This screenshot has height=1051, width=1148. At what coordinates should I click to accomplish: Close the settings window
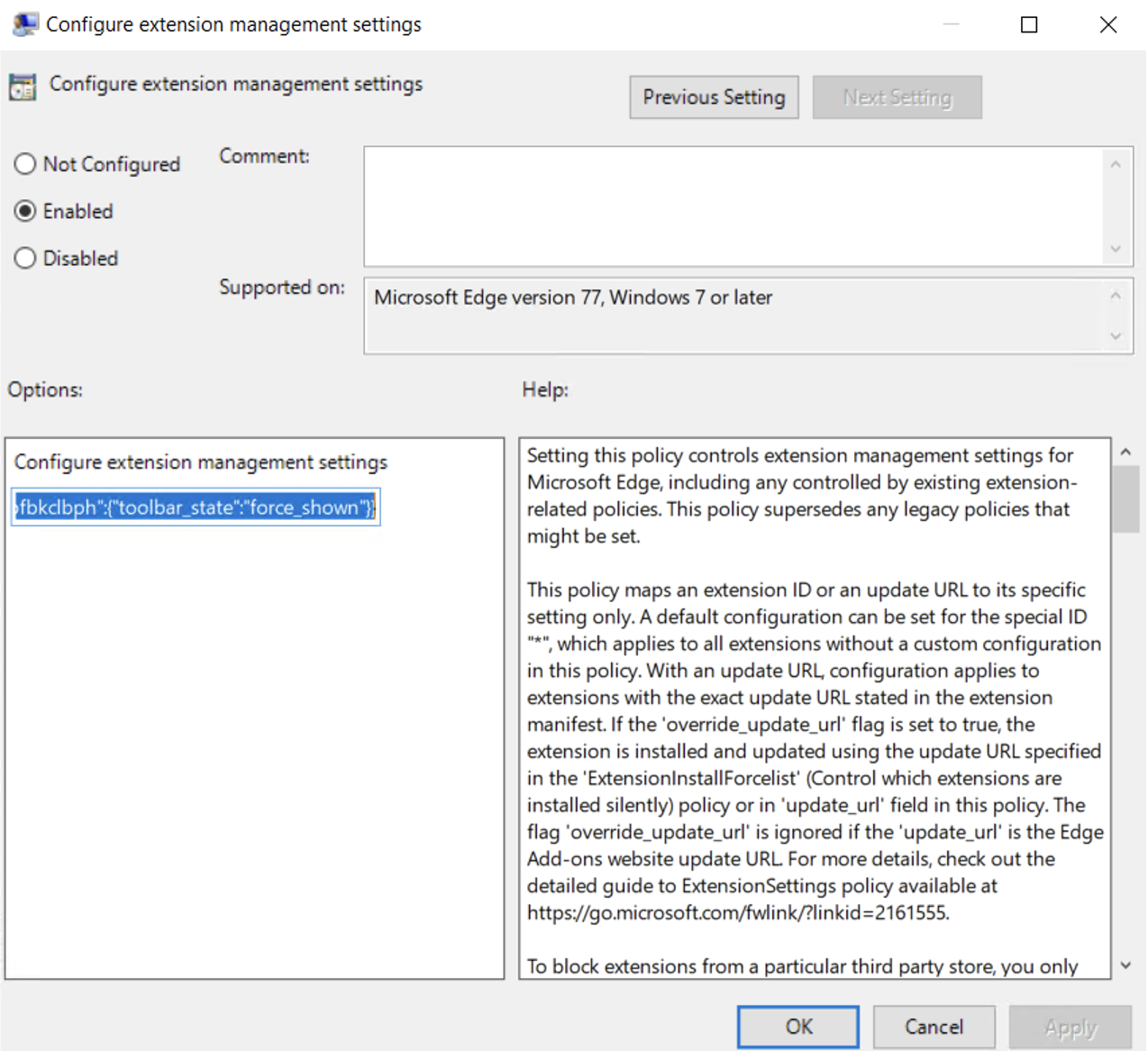pyautogui.click(x=1108, y=24)
